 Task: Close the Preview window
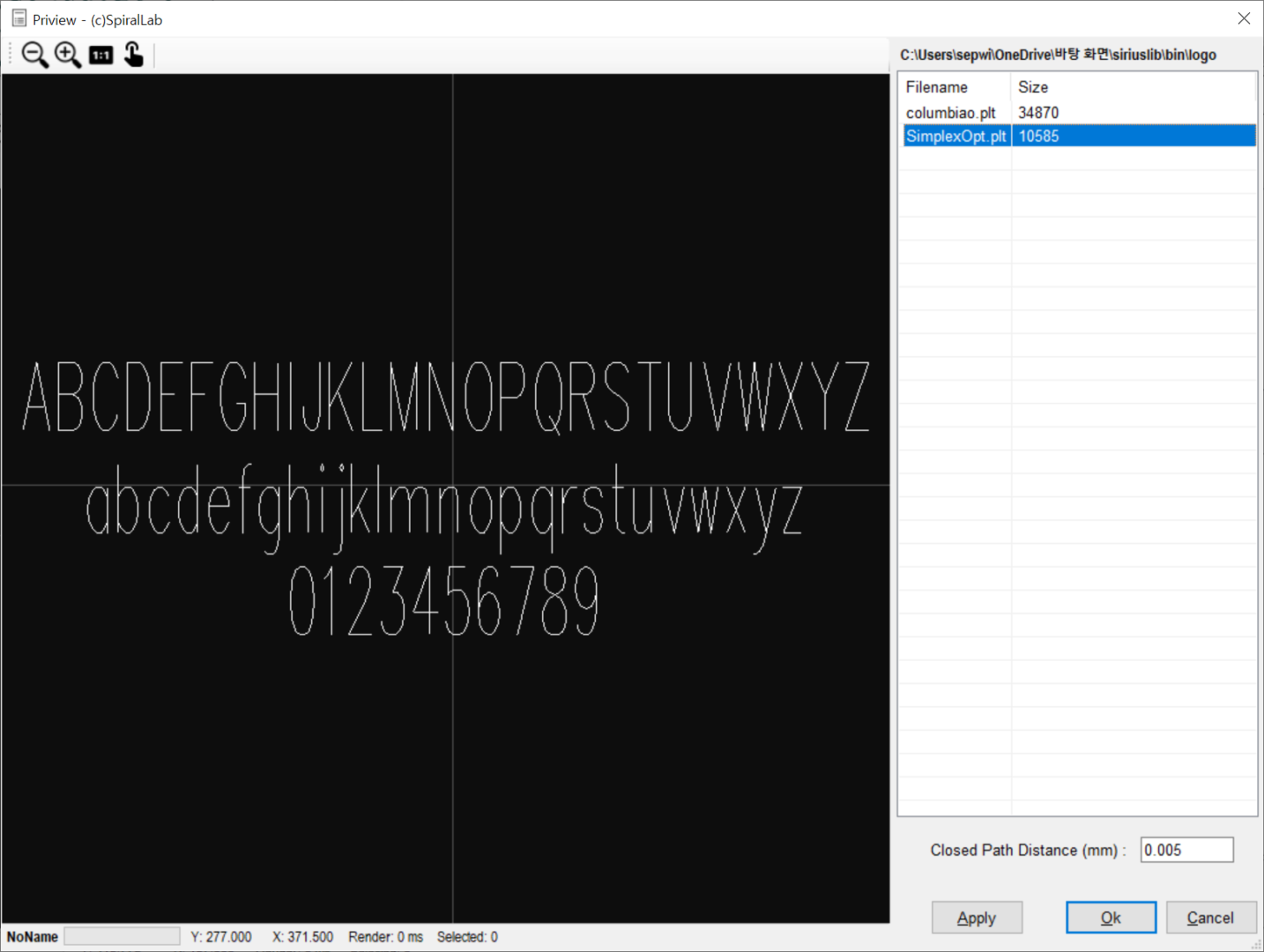coord(1244,19)
